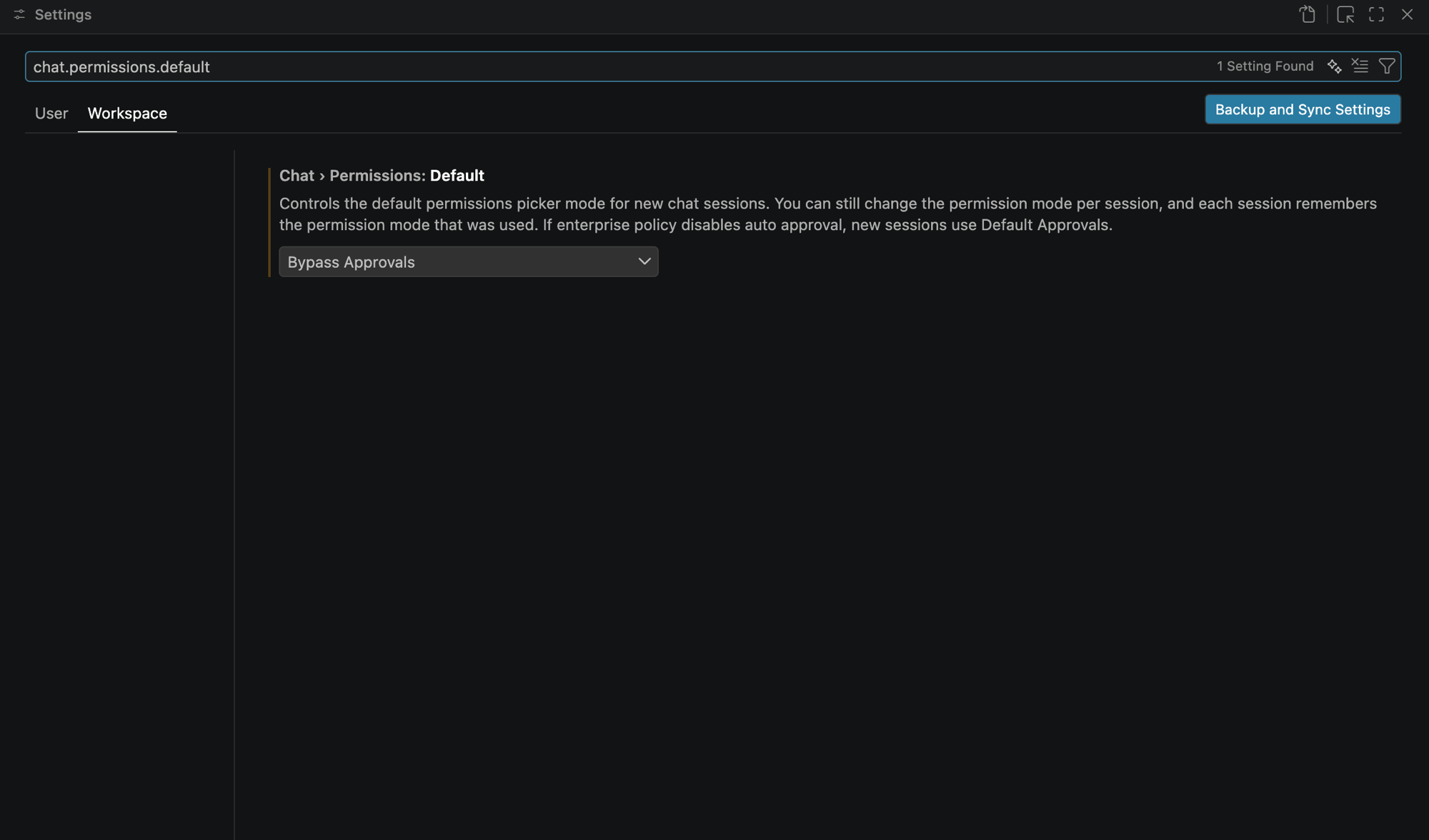This screenshot has width=1429, height=840.
Task: Click Backup and Sync Settings button
Action: (x=1303, y=109)
